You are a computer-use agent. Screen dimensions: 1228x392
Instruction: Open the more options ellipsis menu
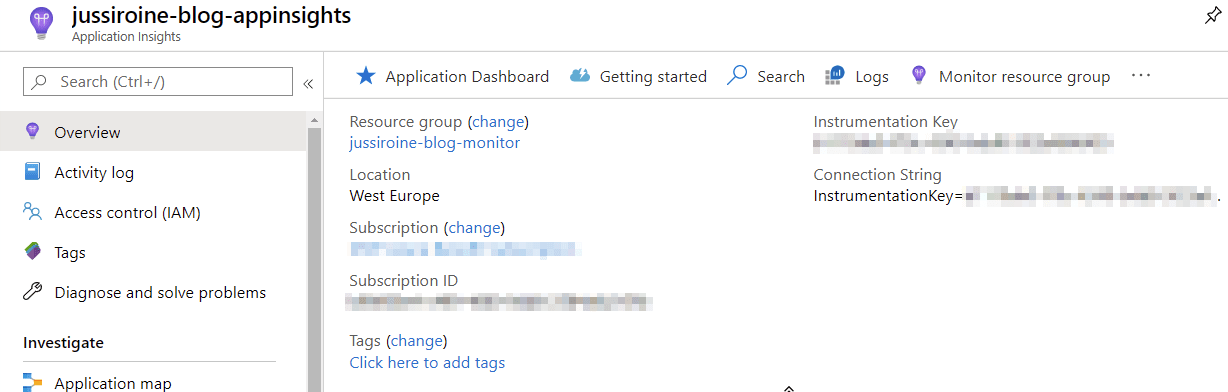click(1141, 76)
